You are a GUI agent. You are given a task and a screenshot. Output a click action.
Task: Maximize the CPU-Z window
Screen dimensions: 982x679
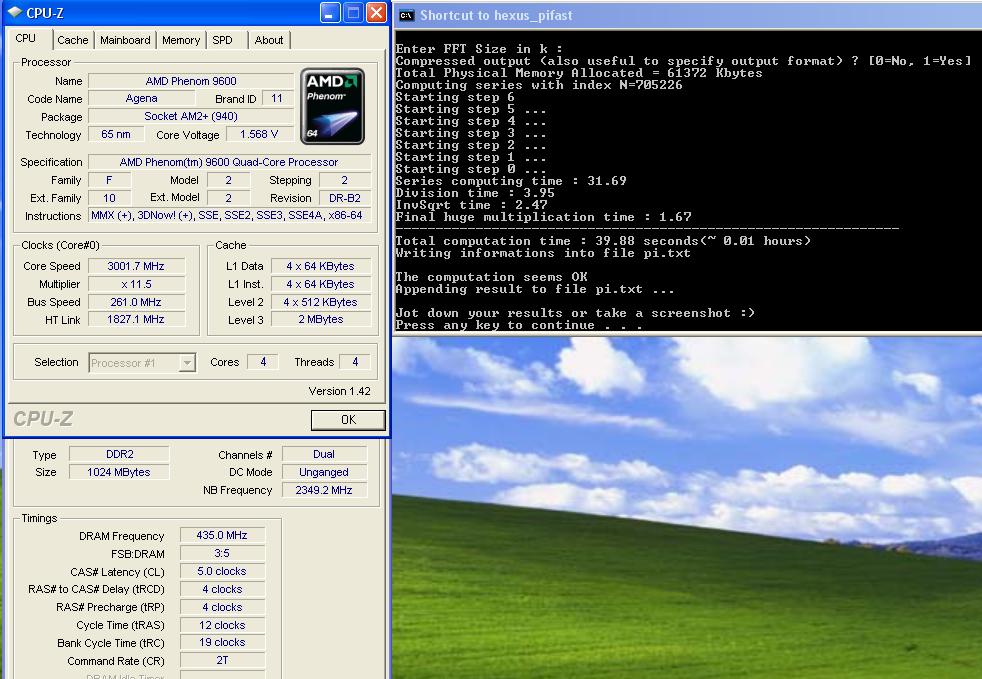353,13
